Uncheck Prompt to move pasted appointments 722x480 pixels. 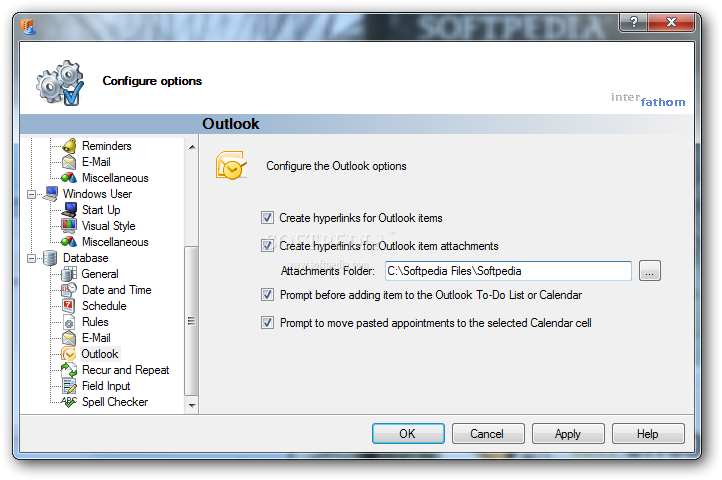pyautogui.click(x=267, y=322)
